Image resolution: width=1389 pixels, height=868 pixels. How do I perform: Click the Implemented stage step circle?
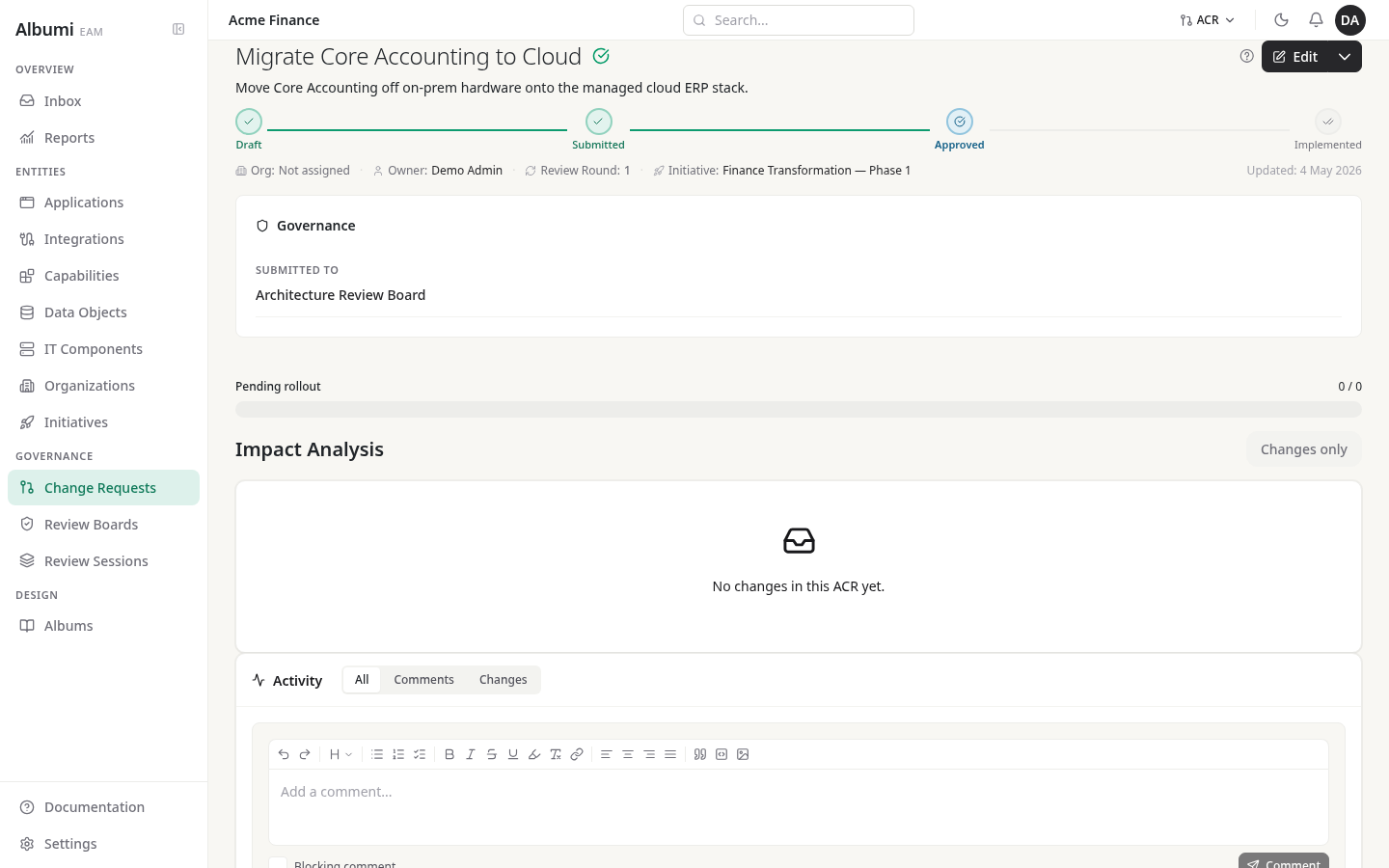click(x=1328, y=122)
